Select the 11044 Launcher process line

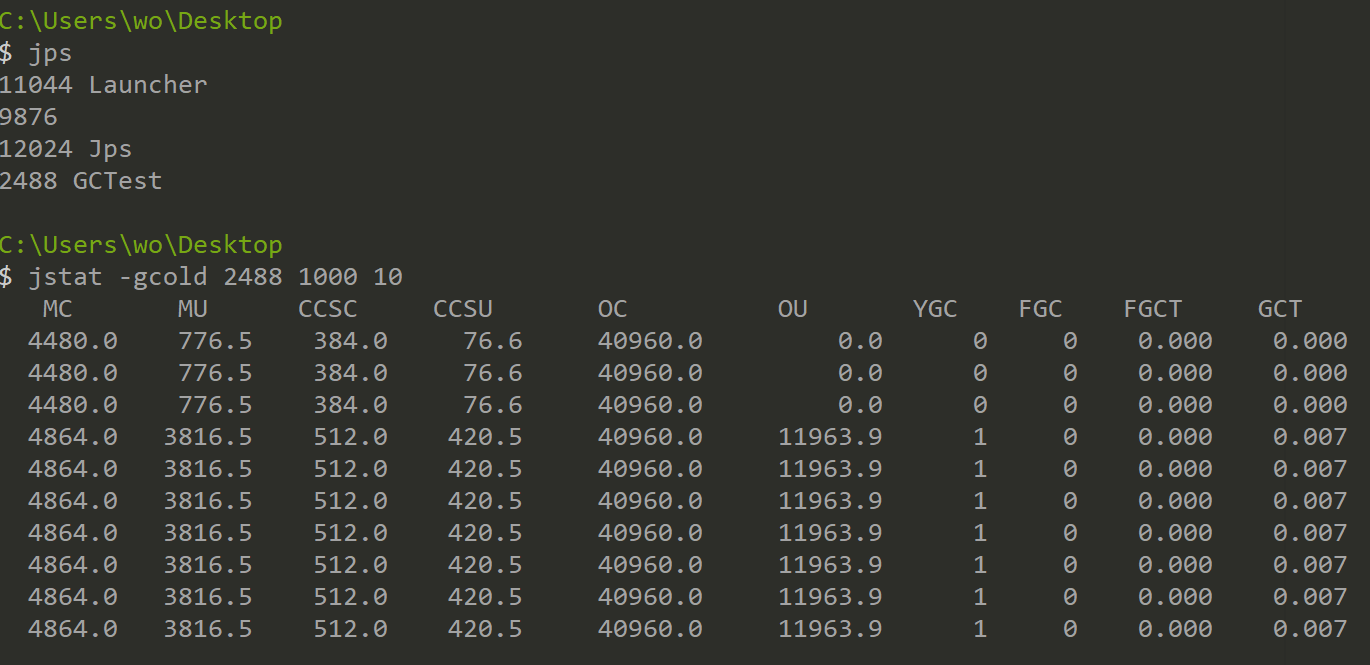point(103,85)
